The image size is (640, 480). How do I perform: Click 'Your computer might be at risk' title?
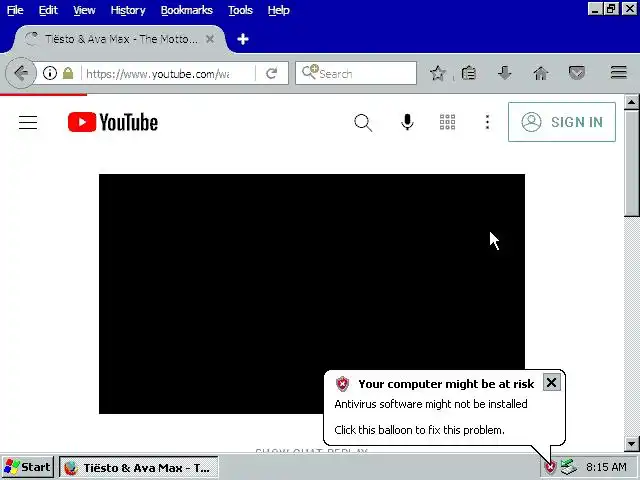point(446,384)
